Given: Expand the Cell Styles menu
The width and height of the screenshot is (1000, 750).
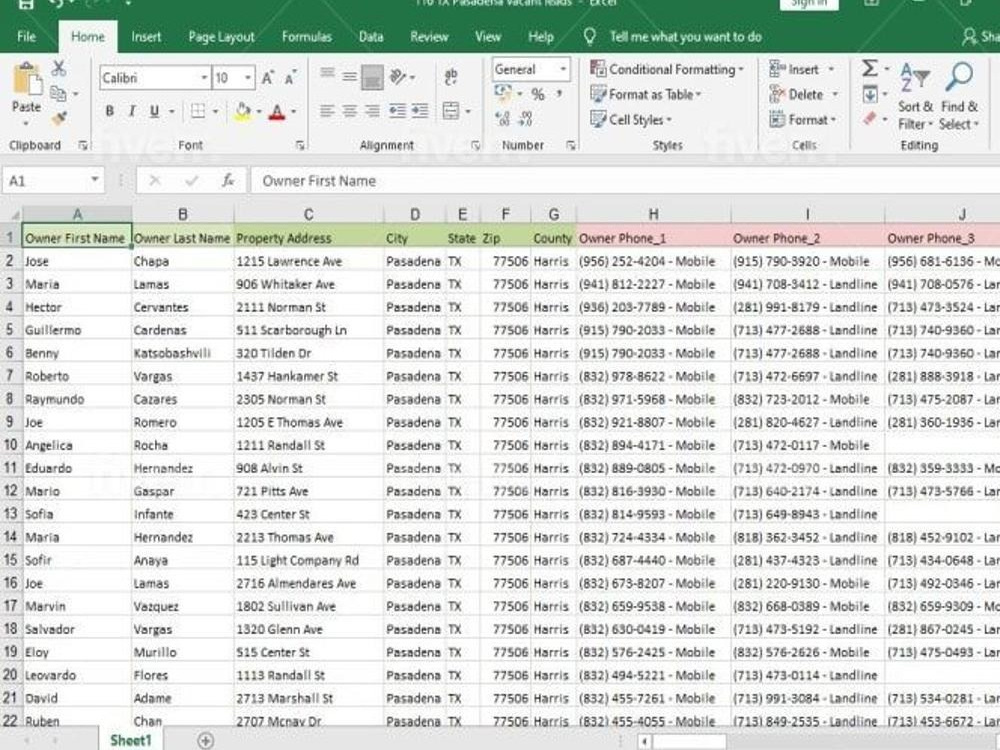Looking at the screenshot, I should (631, 119).
